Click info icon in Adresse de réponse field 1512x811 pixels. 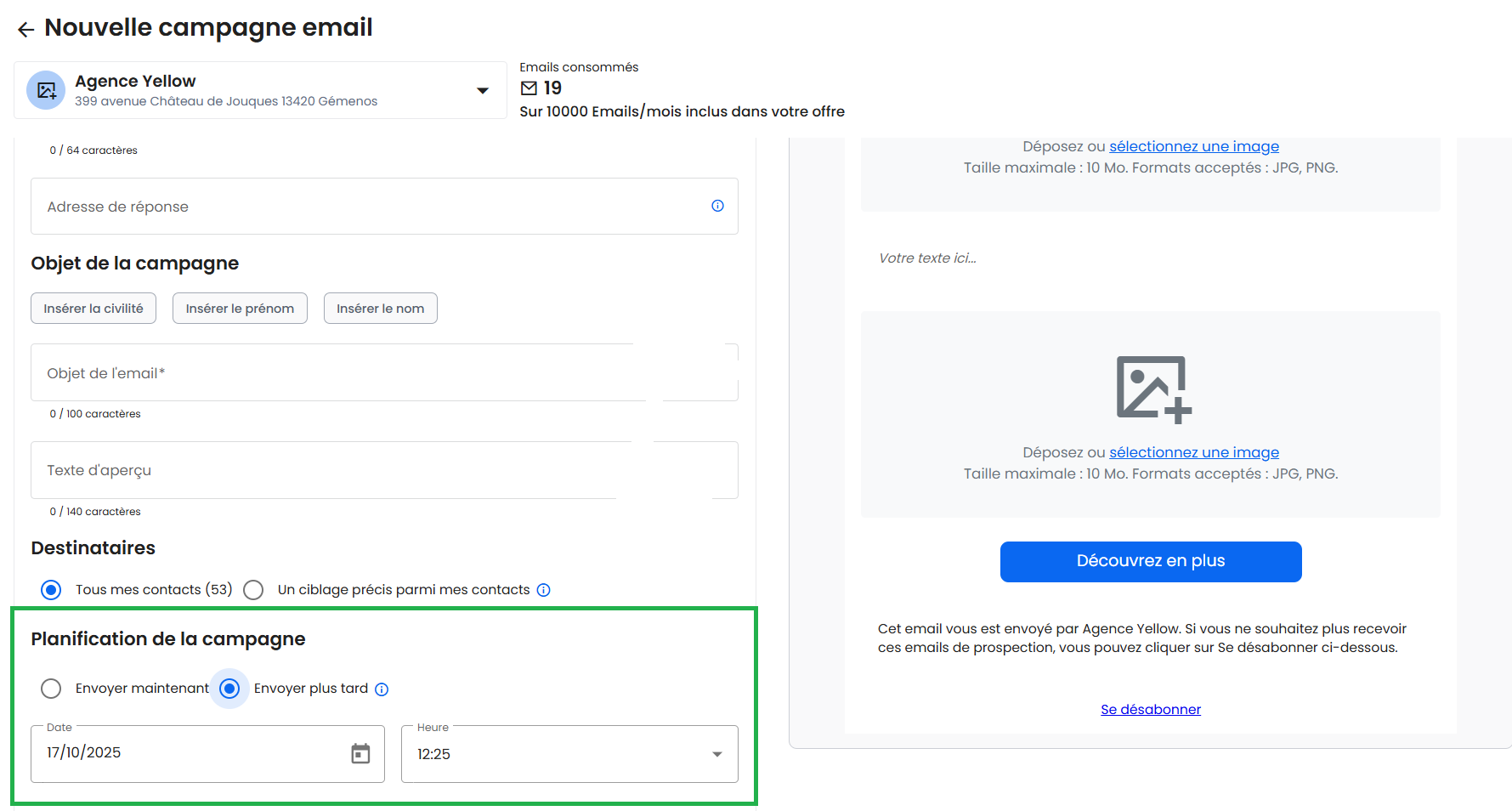click(717, 206)
